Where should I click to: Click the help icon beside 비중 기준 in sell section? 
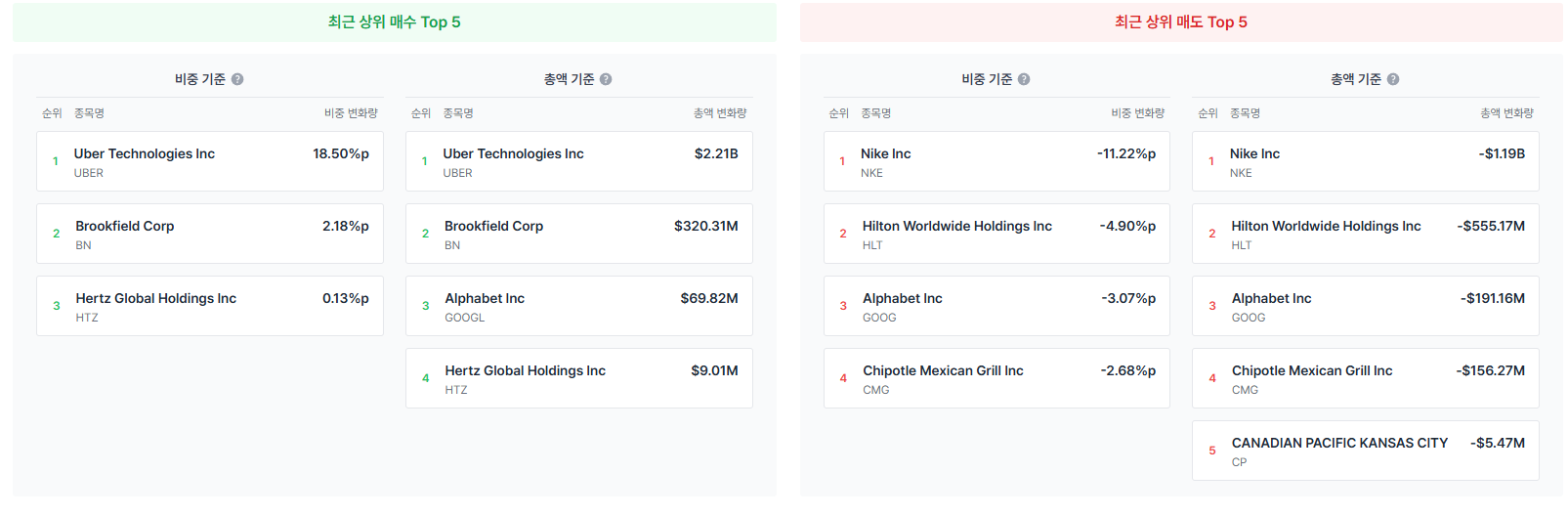point(1024,79)
